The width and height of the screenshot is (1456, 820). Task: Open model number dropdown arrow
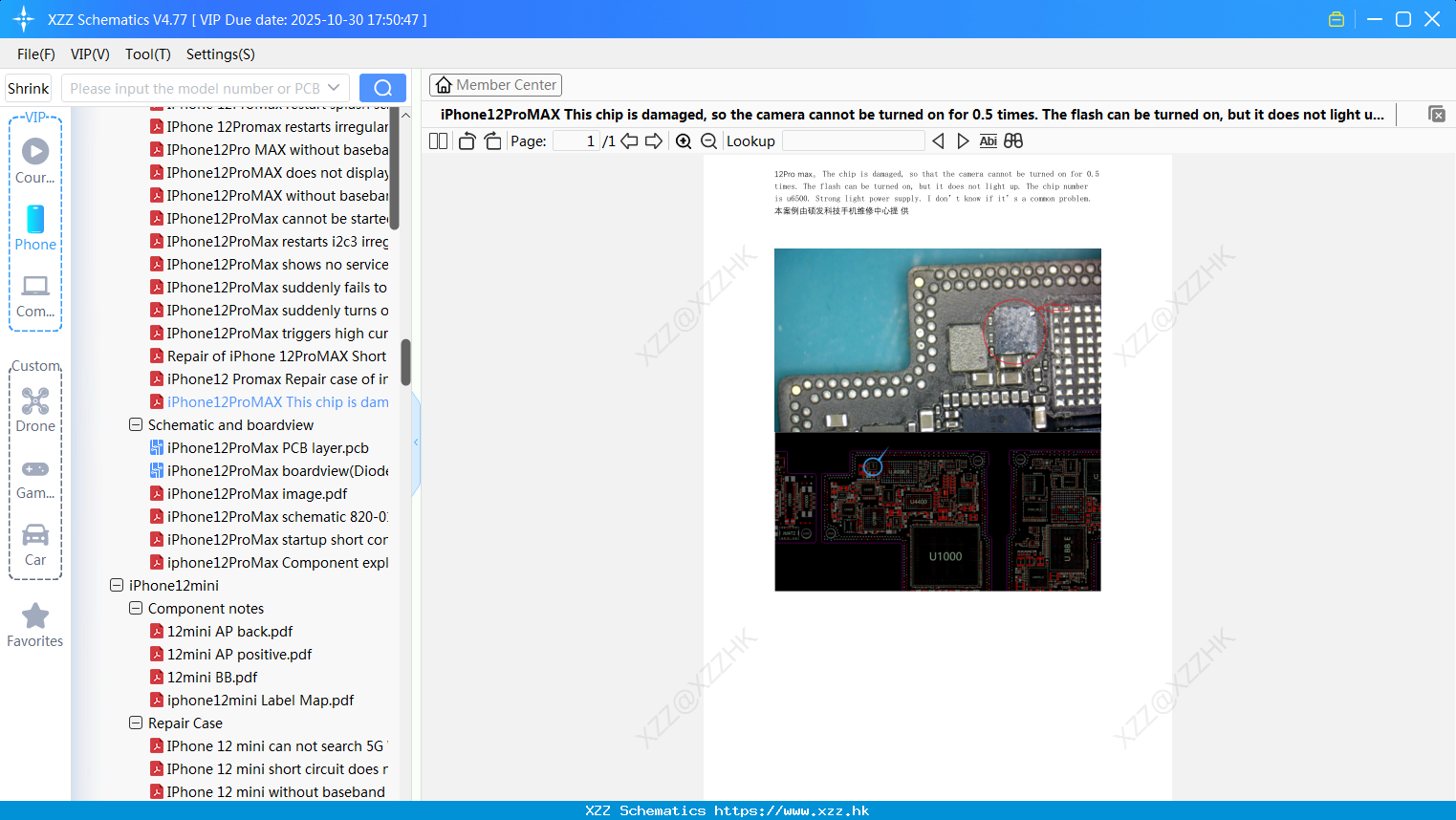(334, 88)
